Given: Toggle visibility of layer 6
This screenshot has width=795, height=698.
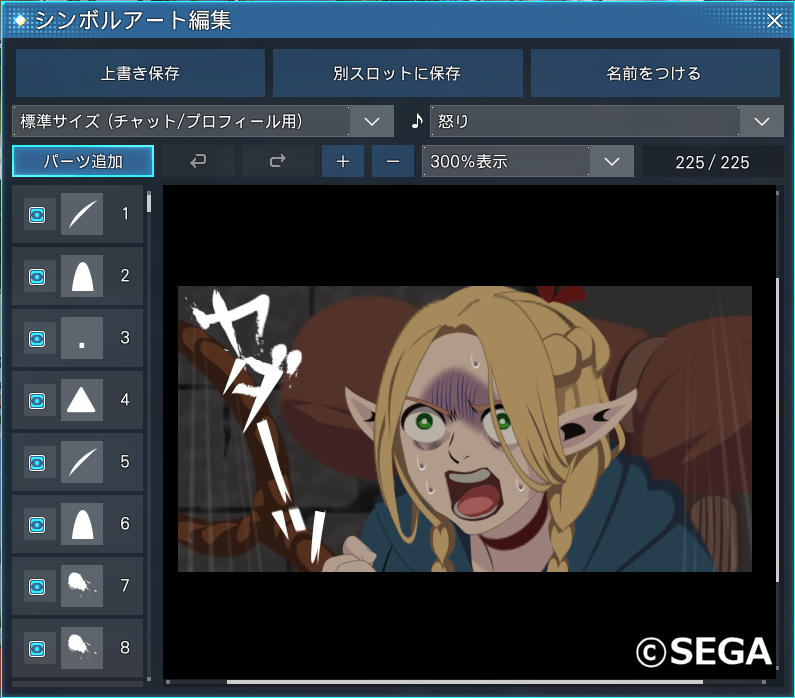Looking at the screenshot, I should tap(37, 525).
